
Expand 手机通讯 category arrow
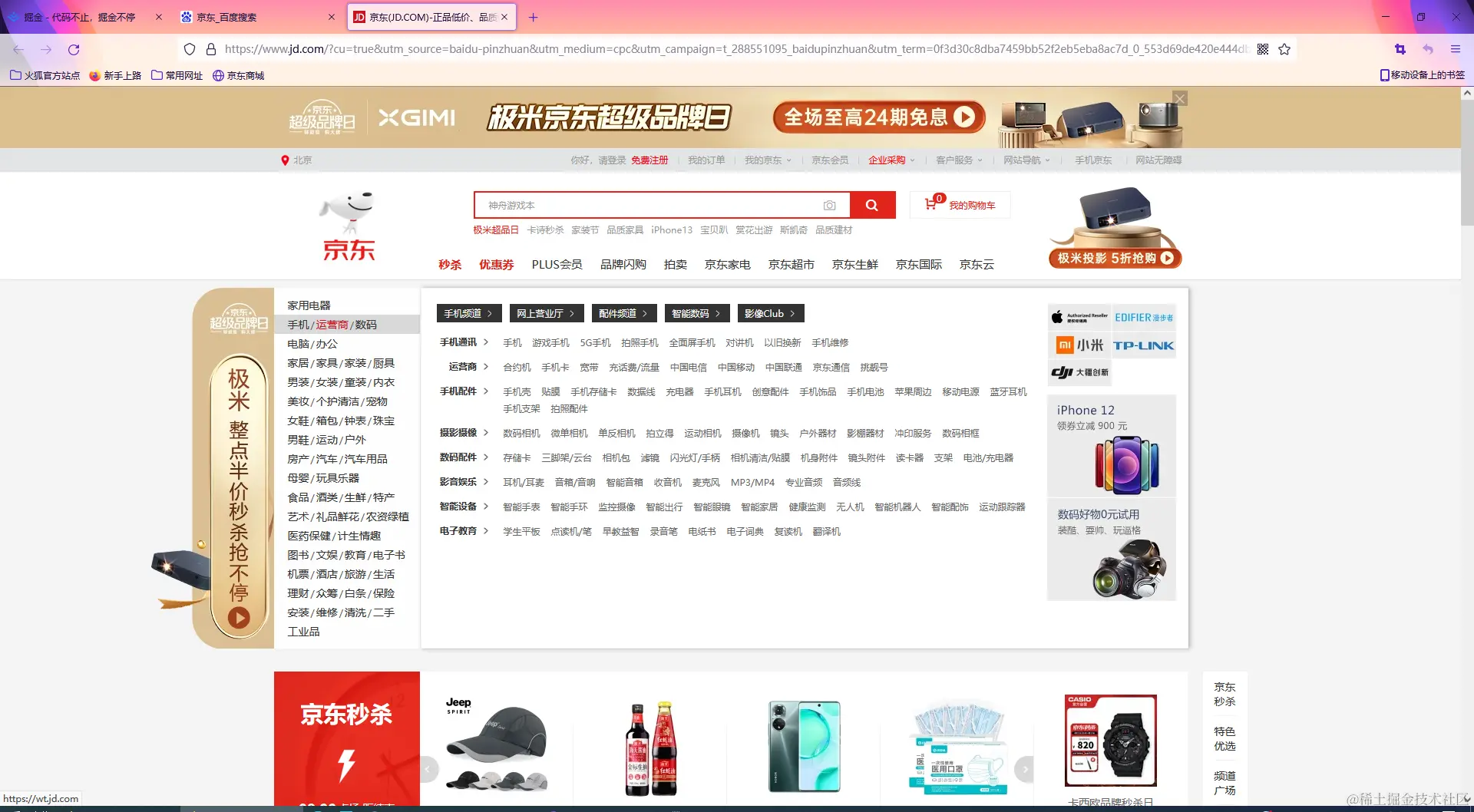(486, 342)
